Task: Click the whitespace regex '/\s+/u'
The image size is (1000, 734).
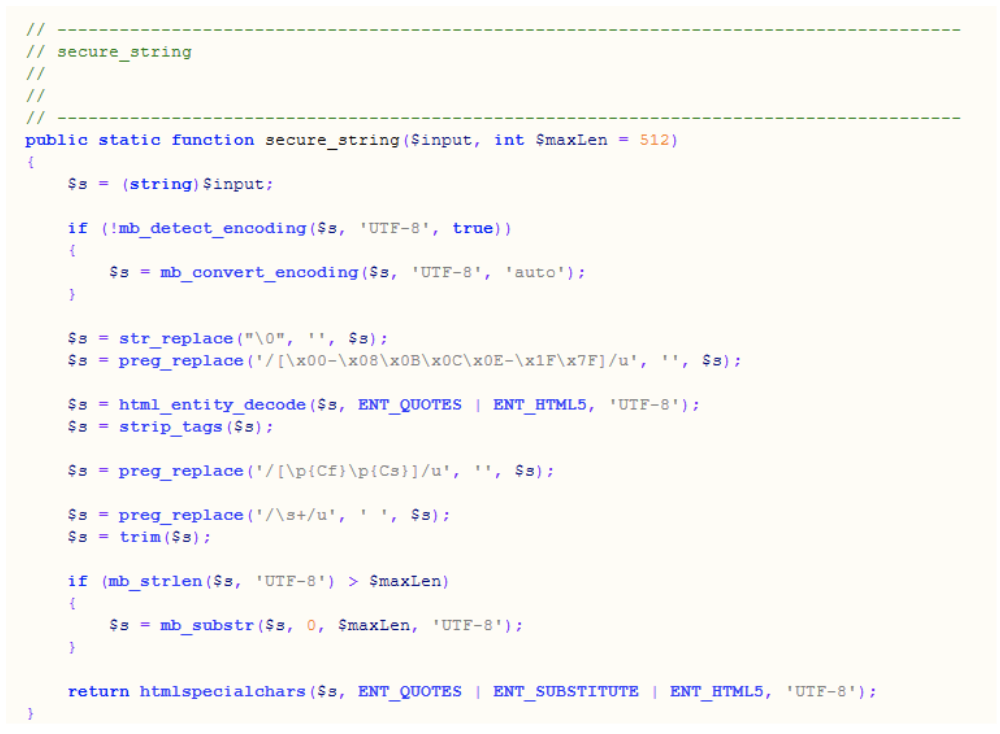Action: click(296, 515)
